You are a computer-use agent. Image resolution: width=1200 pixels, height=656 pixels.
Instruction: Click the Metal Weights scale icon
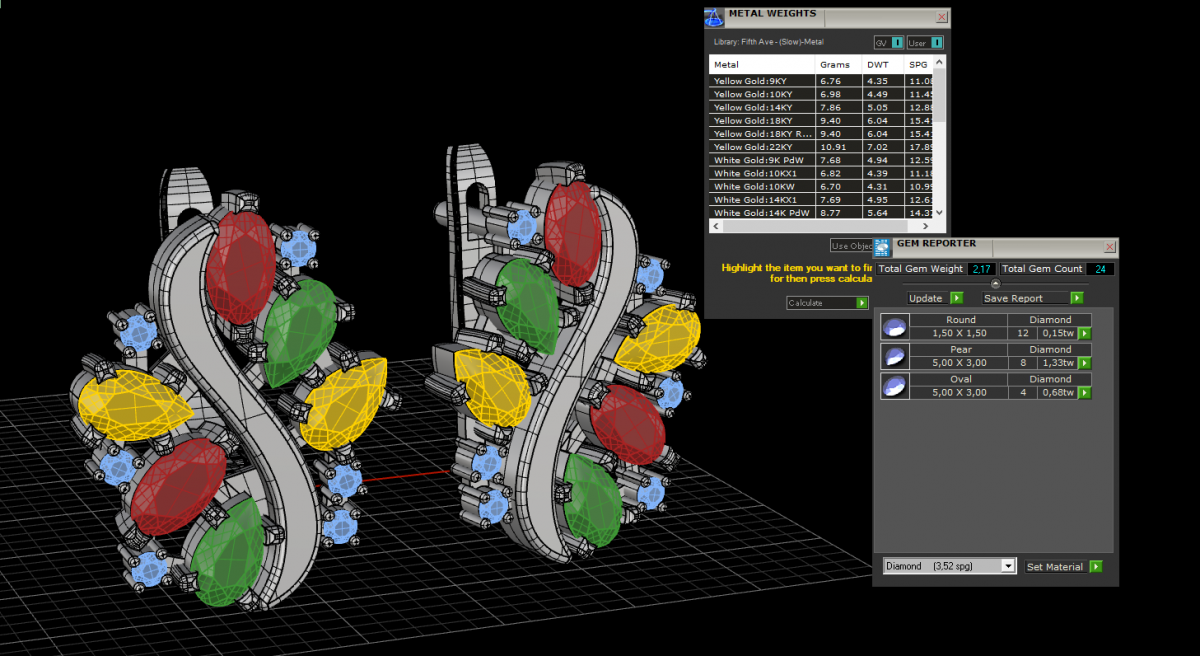click(x=714, y=17)
